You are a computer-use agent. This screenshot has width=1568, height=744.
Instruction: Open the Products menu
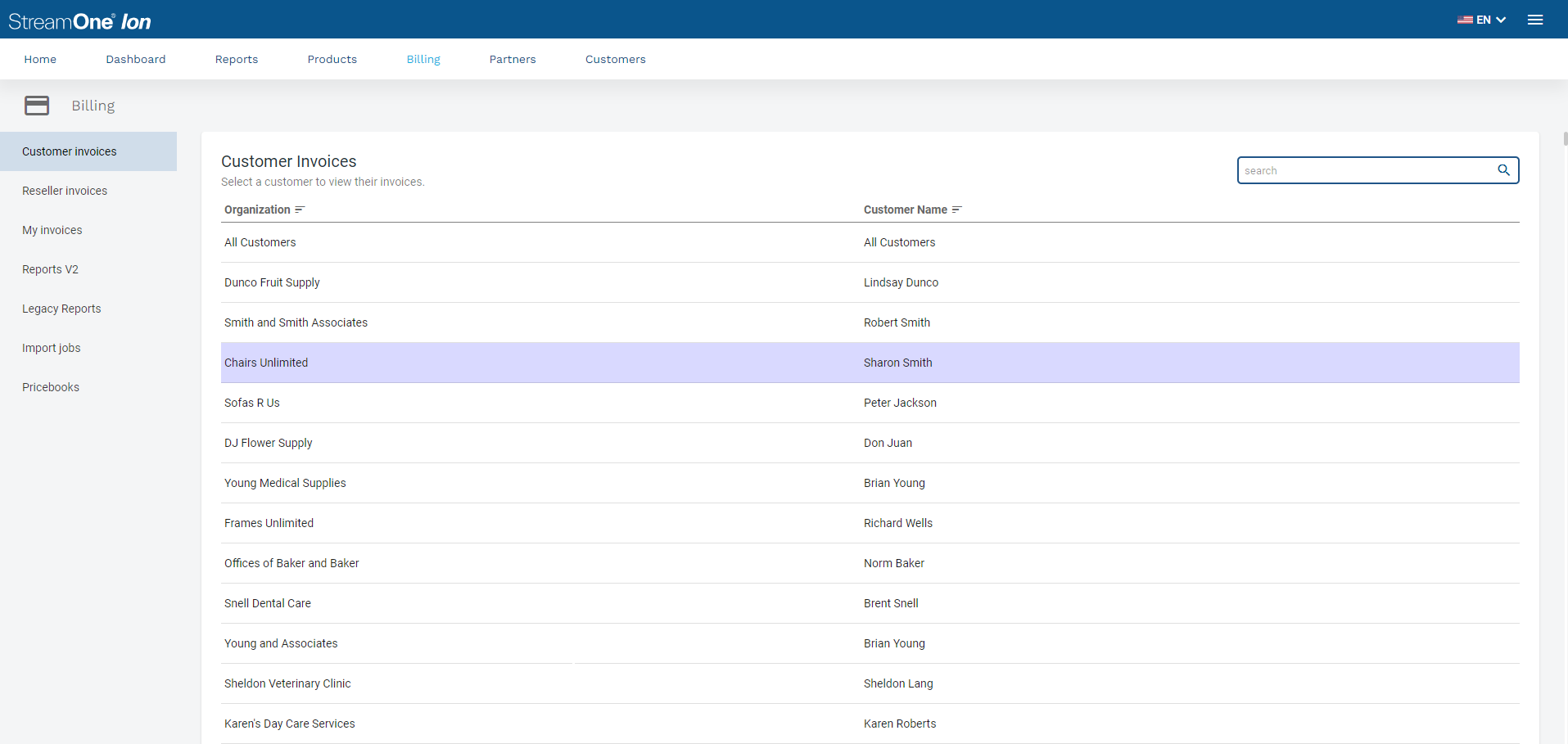tap(332, 59)
